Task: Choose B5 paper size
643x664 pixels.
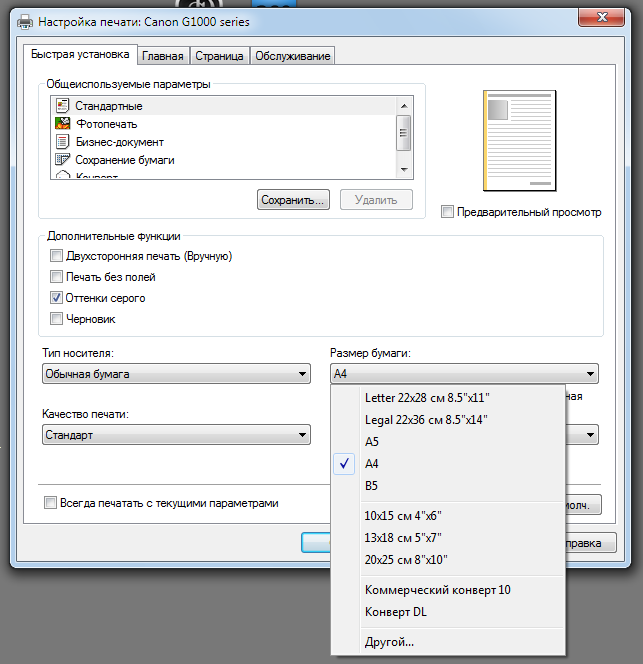Action: point(448,486)
